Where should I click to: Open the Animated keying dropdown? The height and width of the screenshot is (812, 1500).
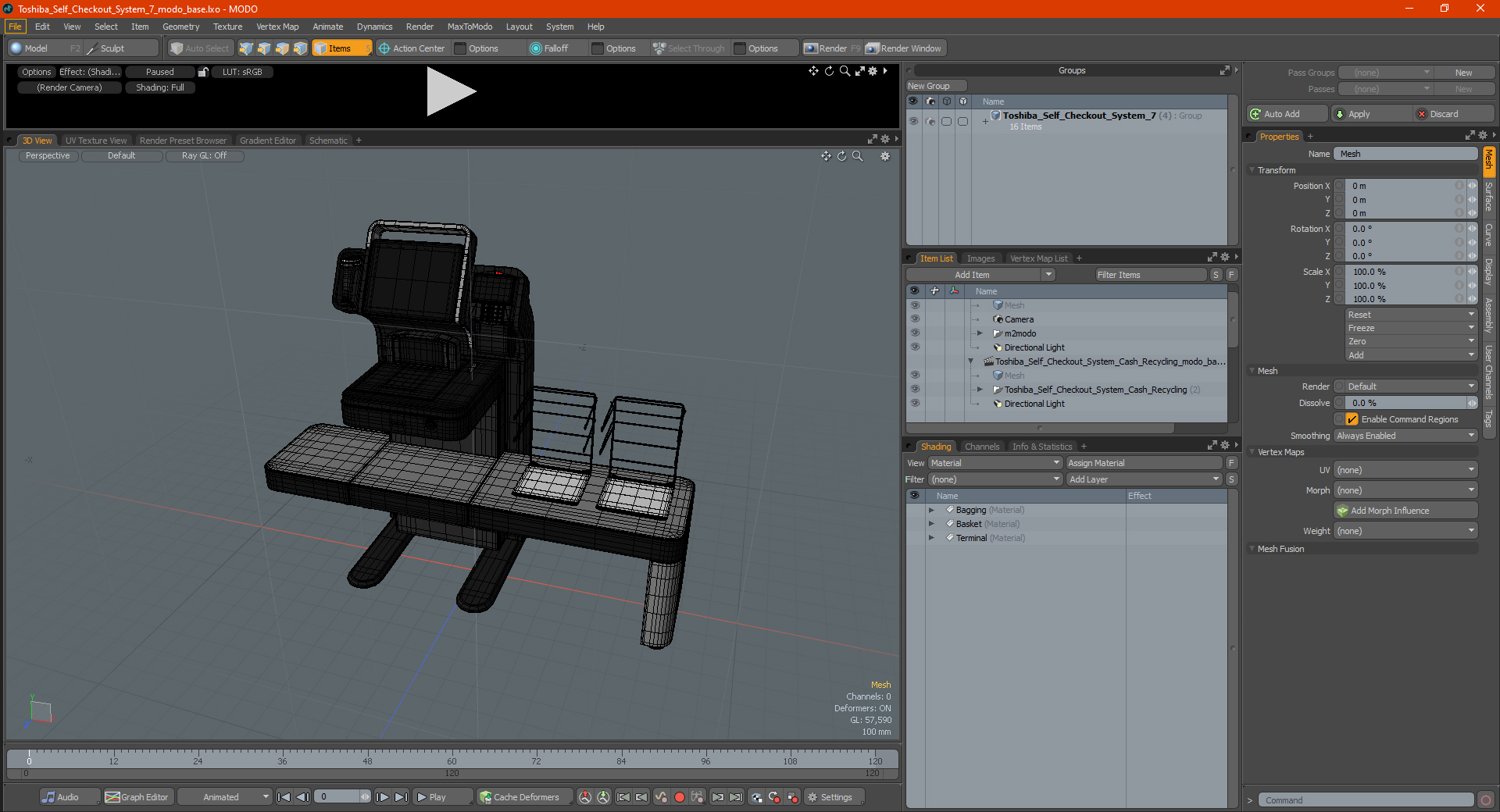point(225,797)
